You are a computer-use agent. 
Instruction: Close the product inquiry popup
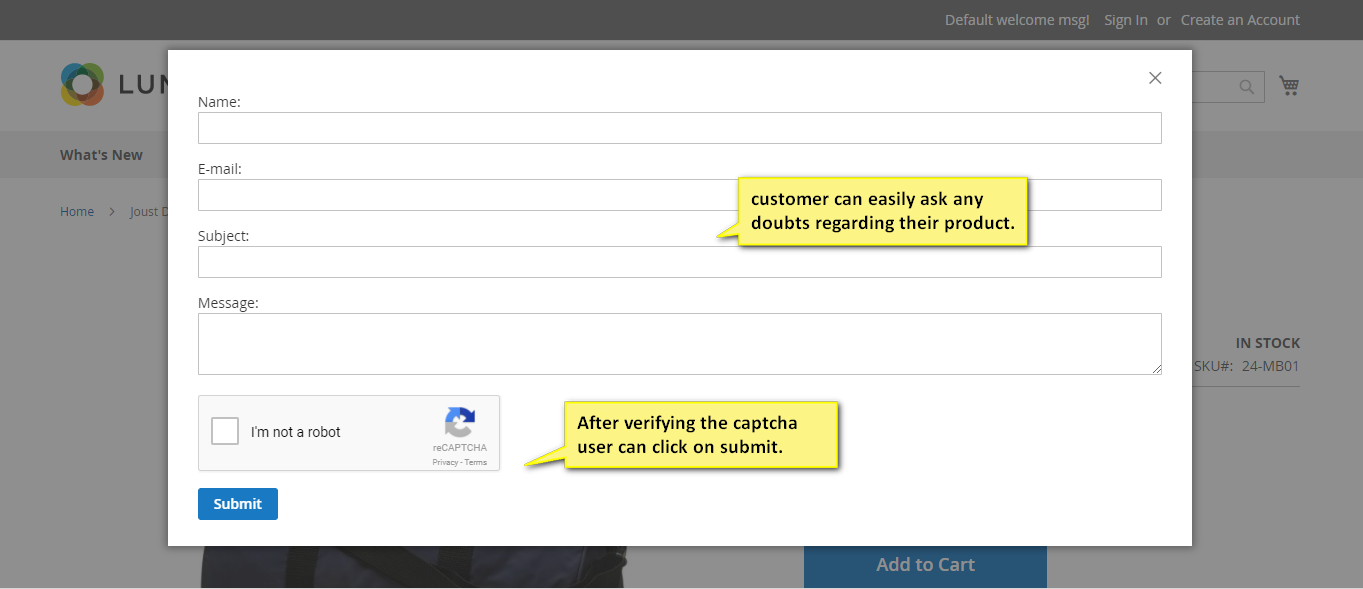[1155, 78]
